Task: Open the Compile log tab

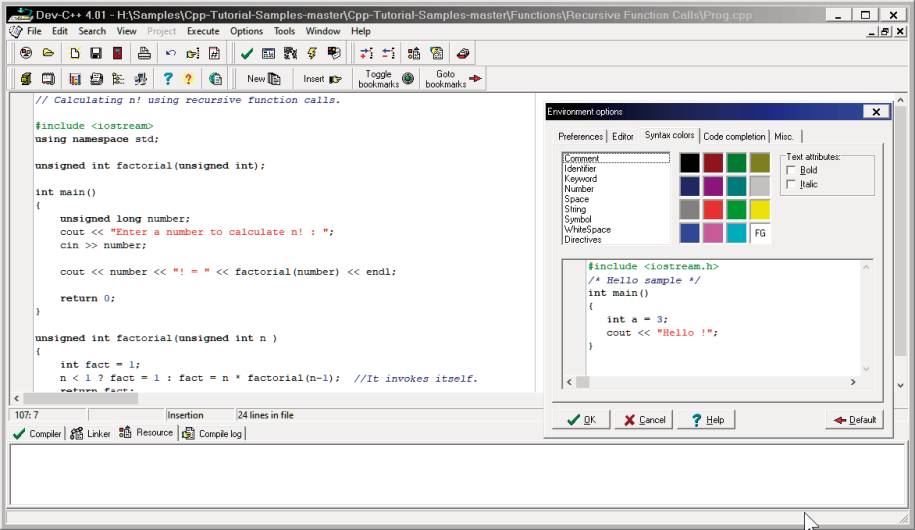Action: (212, 434)
